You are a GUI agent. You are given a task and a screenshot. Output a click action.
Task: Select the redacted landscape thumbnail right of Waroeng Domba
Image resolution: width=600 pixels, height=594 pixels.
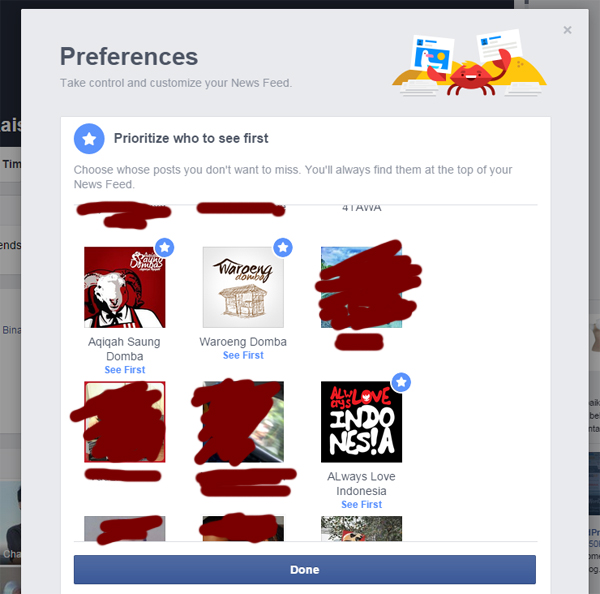[x=361, y=287]
